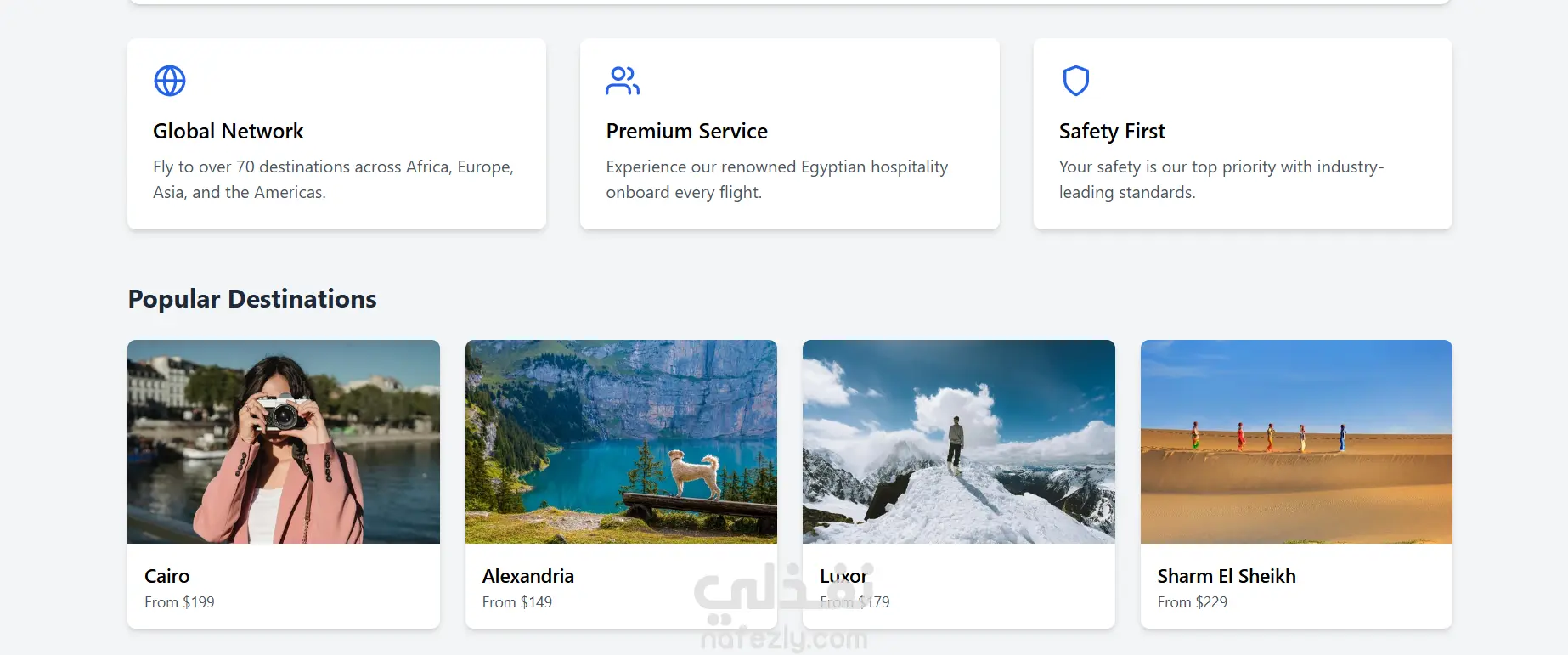Viewport: 1568px width, 655px height.
Task: Click the 'From $149' Alexandria price
Action: tap(516, 602)
